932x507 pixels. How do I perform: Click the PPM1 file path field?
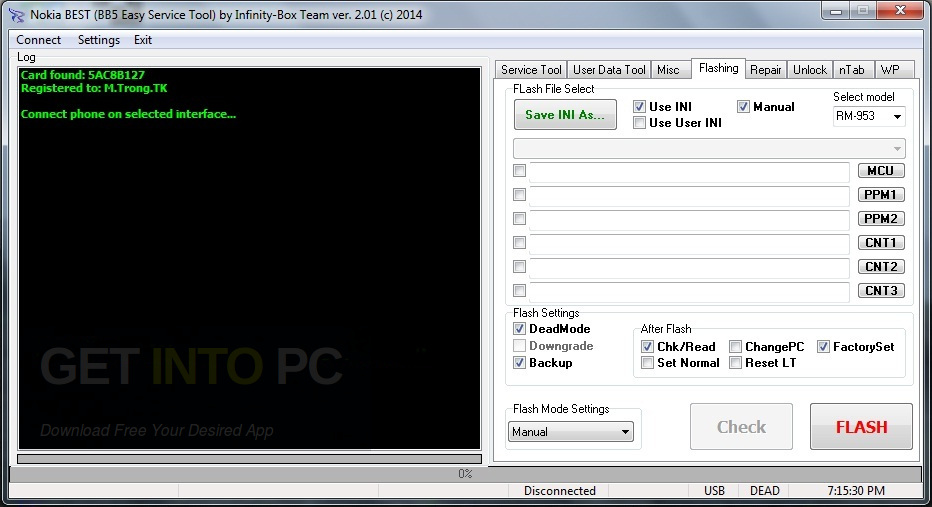pyautogui.click(x=689, y=196)
